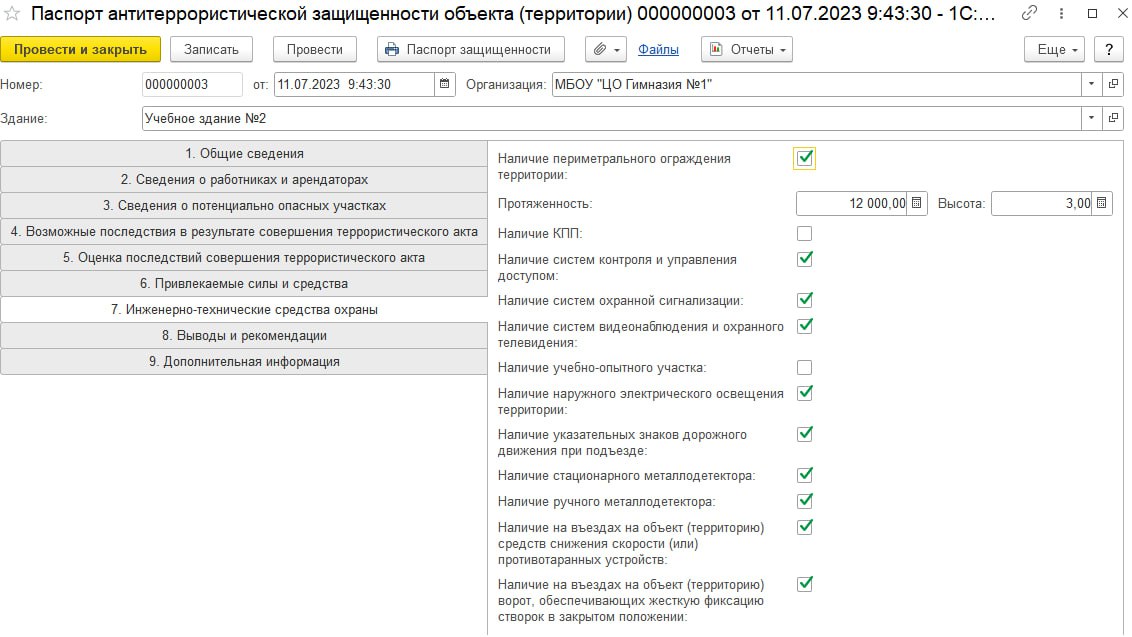Open the paperclip attachments button

(605, 49)
